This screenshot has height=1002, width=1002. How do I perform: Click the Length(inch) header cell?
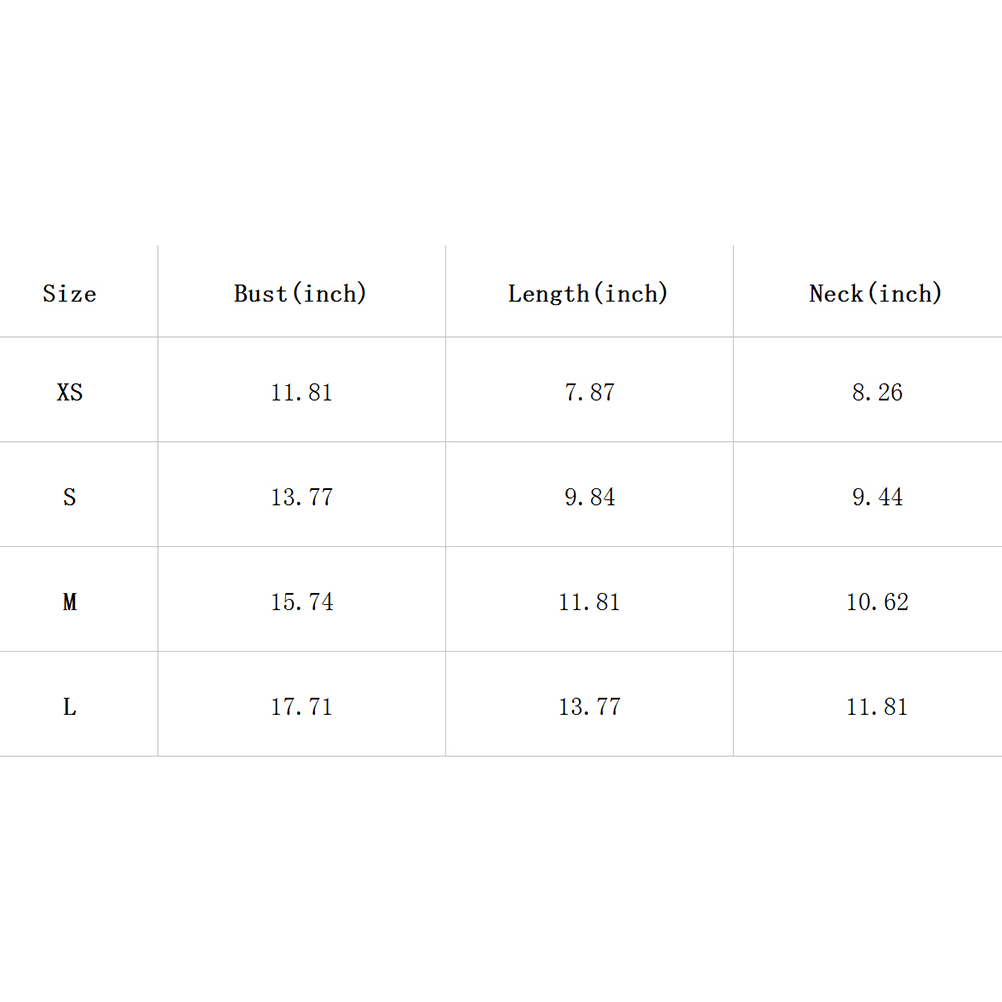588,293
